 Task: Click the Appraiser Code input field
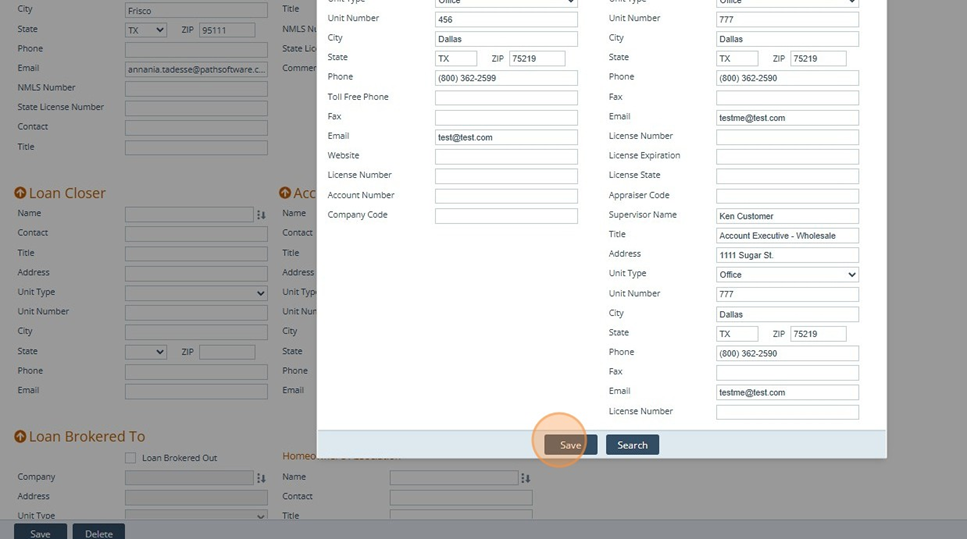point(787,196)
